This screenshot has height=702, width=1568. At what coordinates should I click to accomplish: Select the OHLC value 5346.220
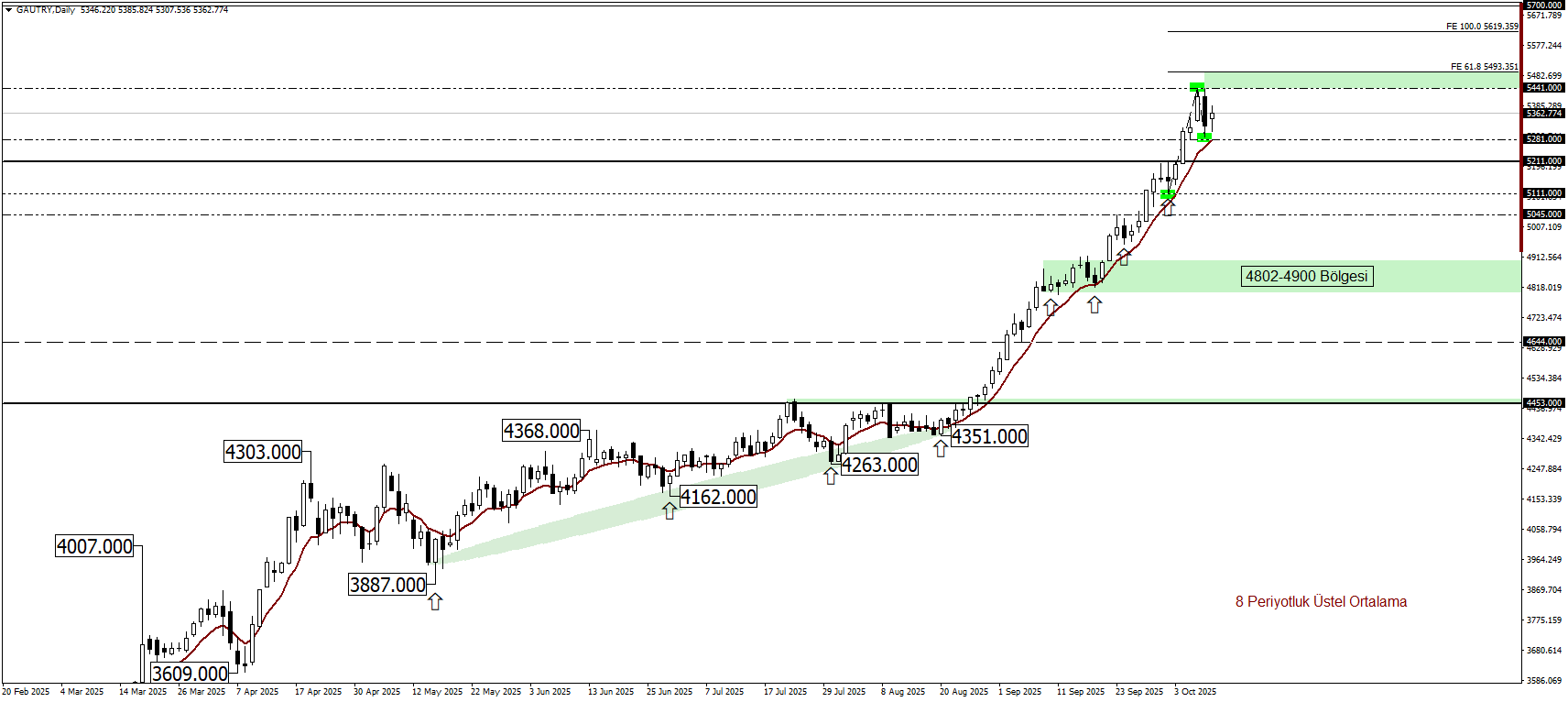click(98, 10)
